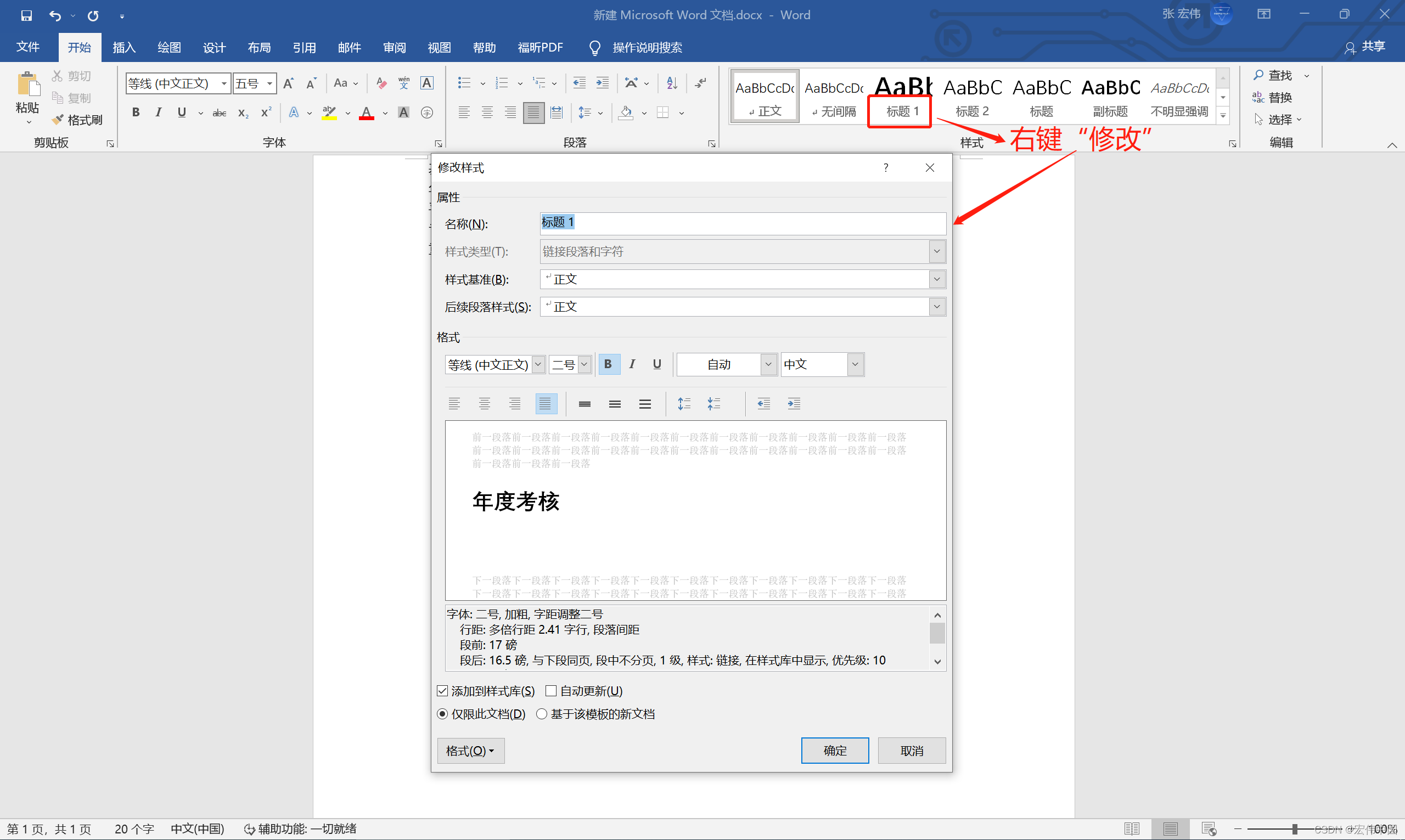
Task: Expand the dialog font size 二号 dropdown
Action: pos(584,364)
